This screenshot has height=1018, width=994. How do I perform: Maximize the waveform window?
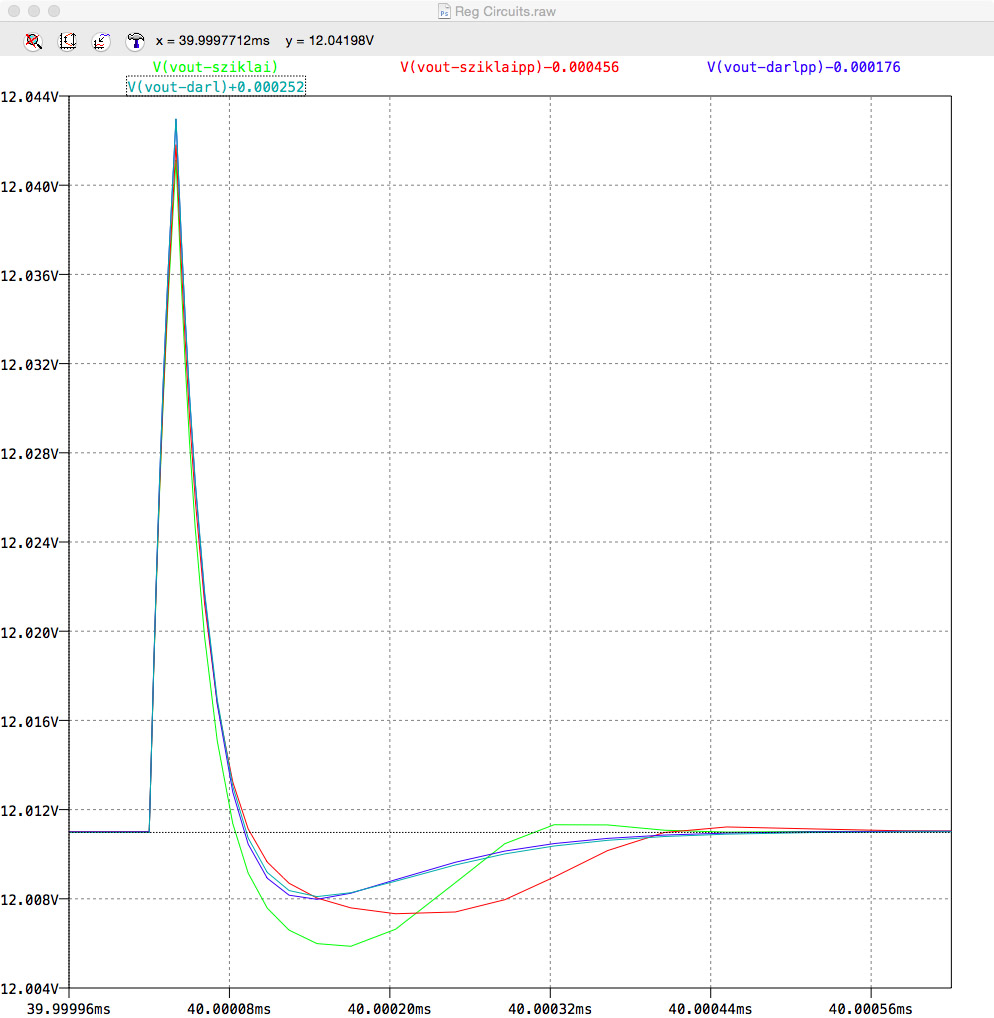point(54,11)
